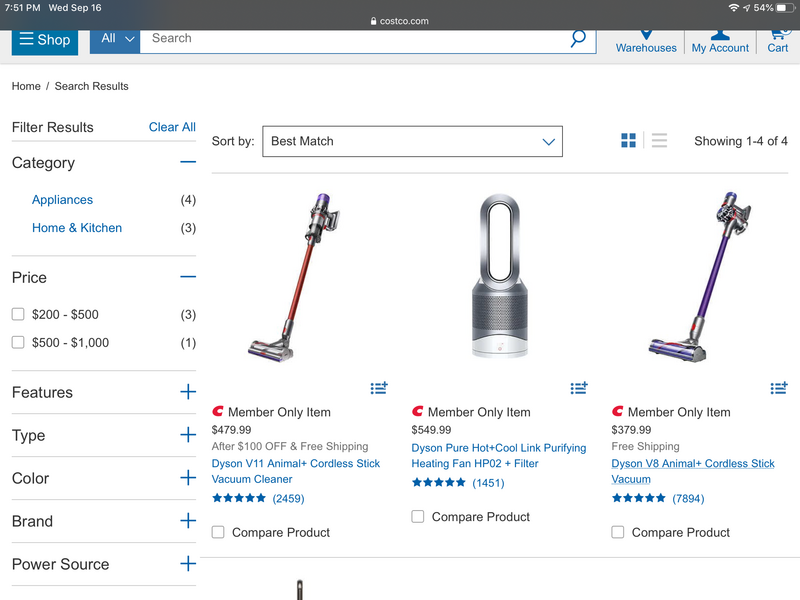Add Dyson V11 Animal+ to list icon
This screenshot has width=800, height=600.
(379, 388)
